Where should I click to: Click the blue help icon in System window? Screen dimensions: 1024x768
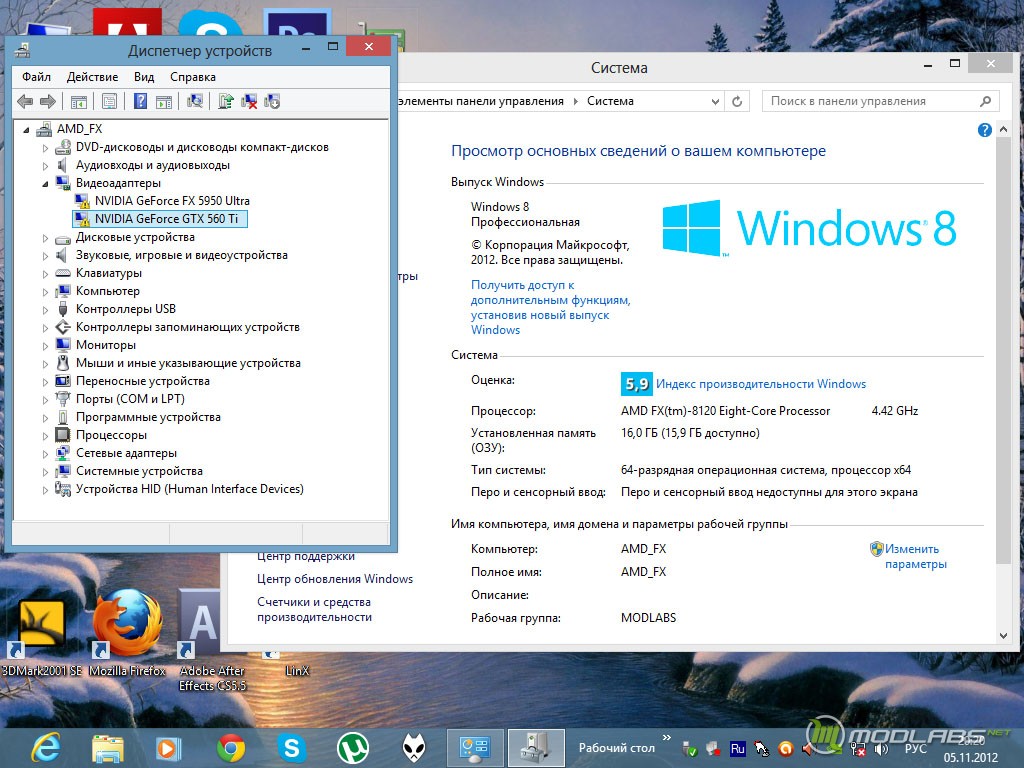(x=984, y=130)
